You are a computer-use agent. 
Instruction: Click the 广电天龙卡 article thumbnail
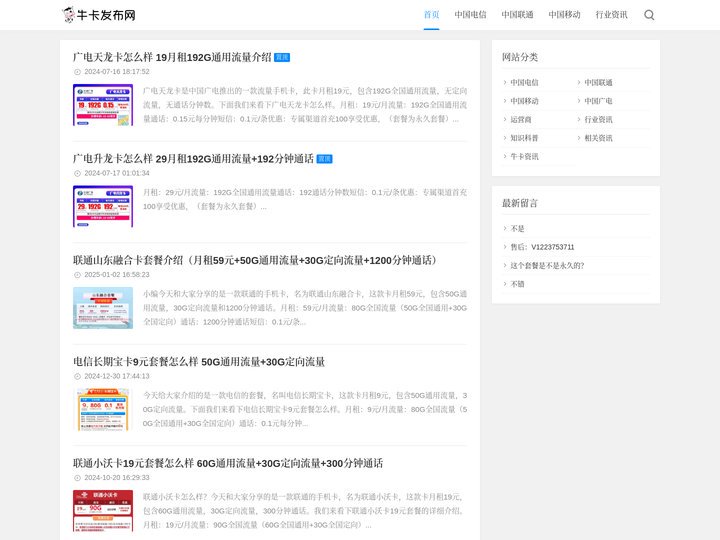point(103,105)
